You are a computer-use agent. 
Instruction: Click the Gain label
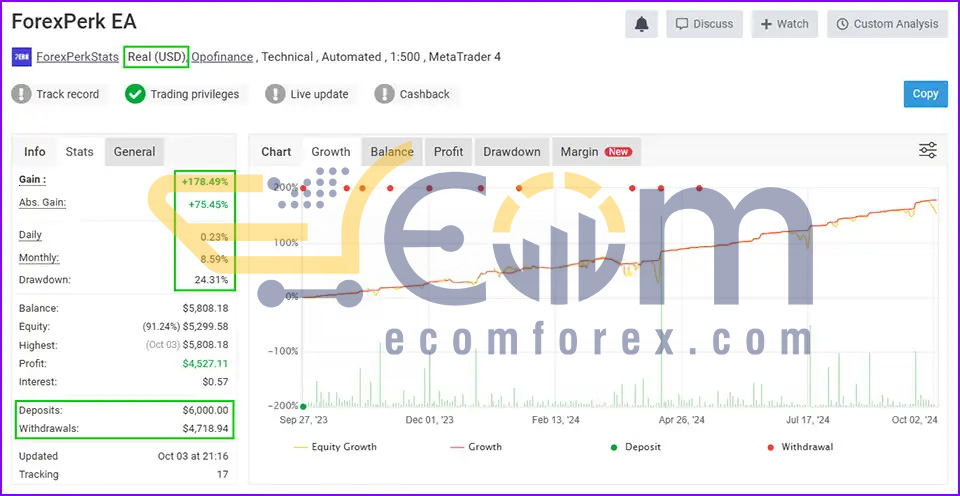(32, 180)
